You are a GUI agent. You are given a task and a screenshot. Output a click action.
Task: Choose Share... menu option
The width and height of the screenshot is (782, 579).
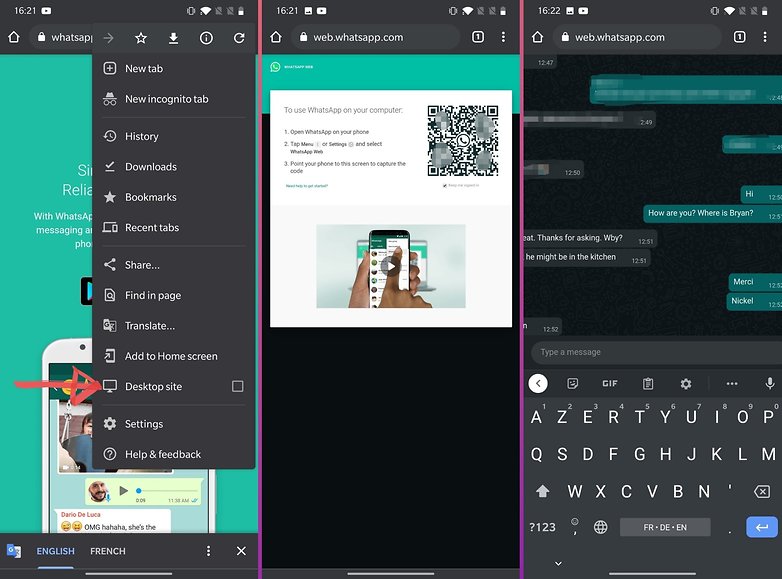coord(174,265)
